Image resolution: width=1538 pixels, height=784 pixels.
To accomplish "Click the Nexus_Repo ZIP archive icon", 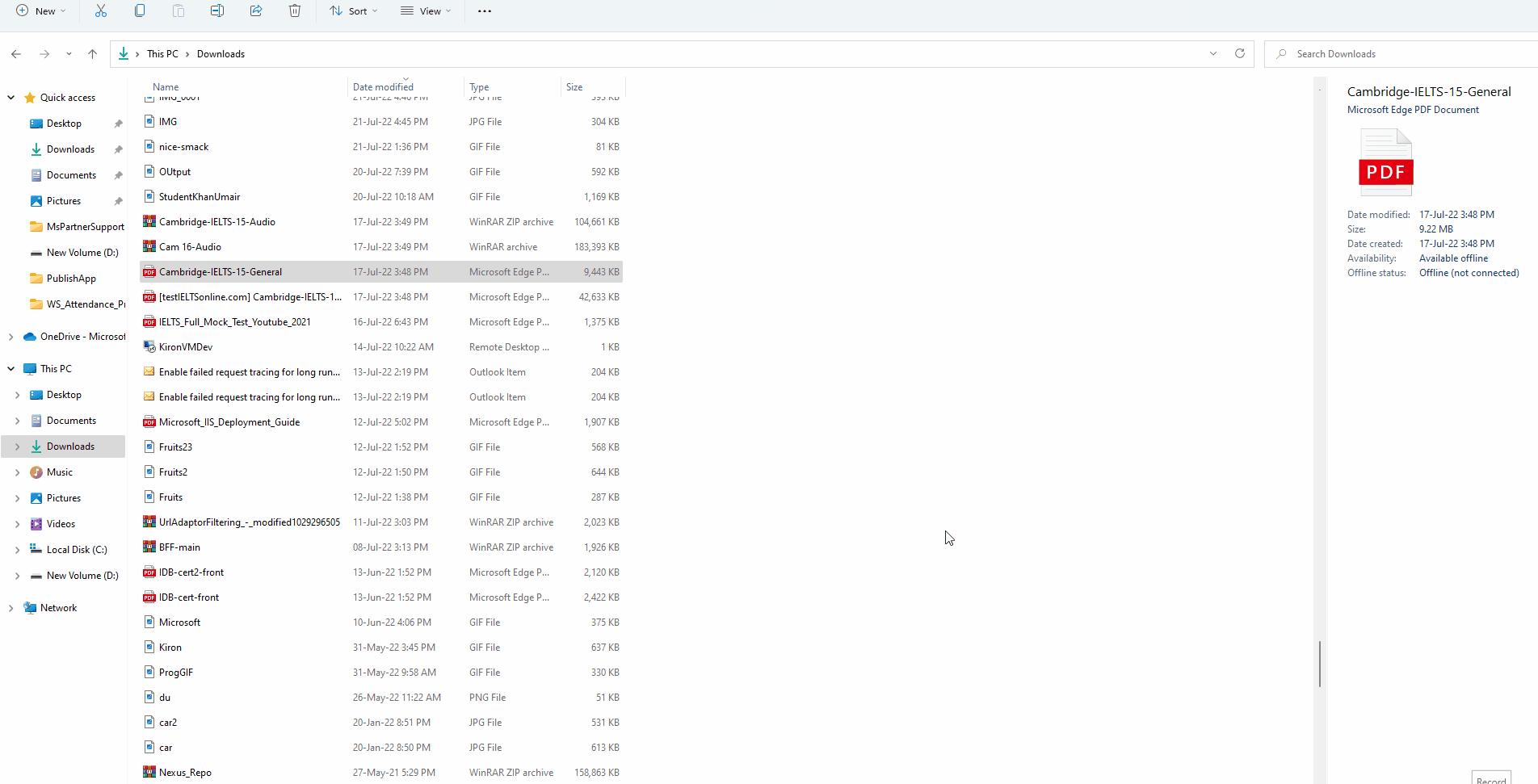I will click(149, 772).
